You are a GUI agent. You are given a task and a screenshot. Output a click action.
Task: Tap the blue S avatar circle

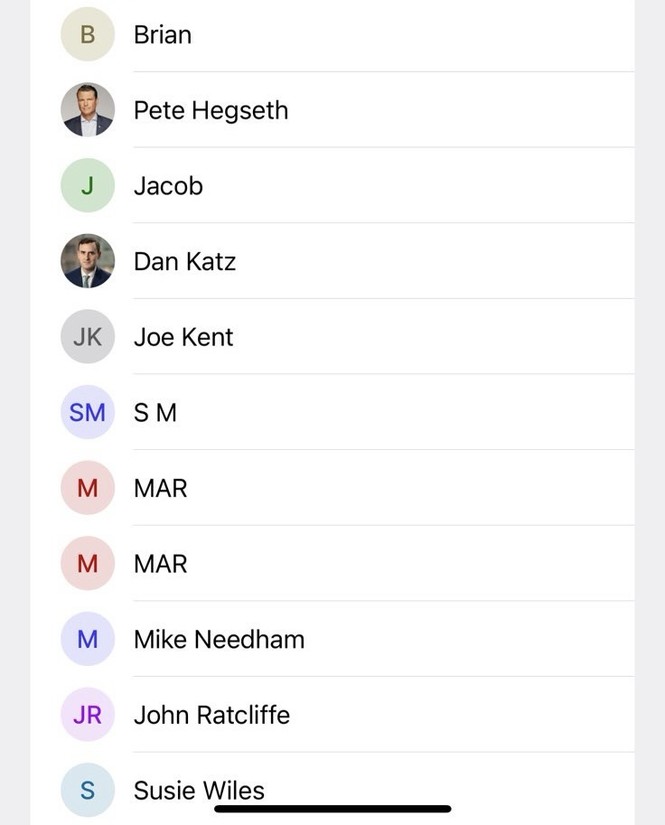pyautogui.click(x=87, y=790)
